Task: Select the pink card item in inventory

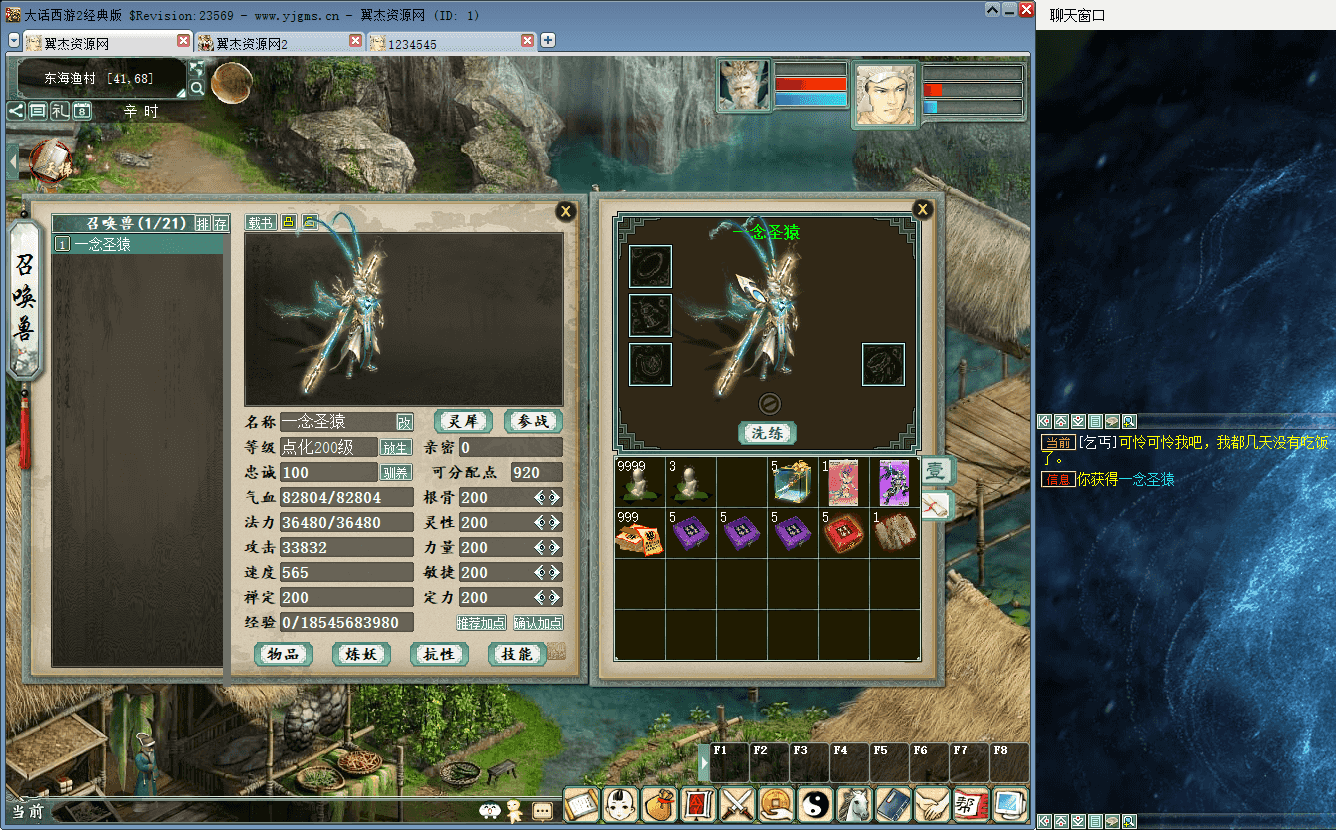Action: tap(843, 483)
